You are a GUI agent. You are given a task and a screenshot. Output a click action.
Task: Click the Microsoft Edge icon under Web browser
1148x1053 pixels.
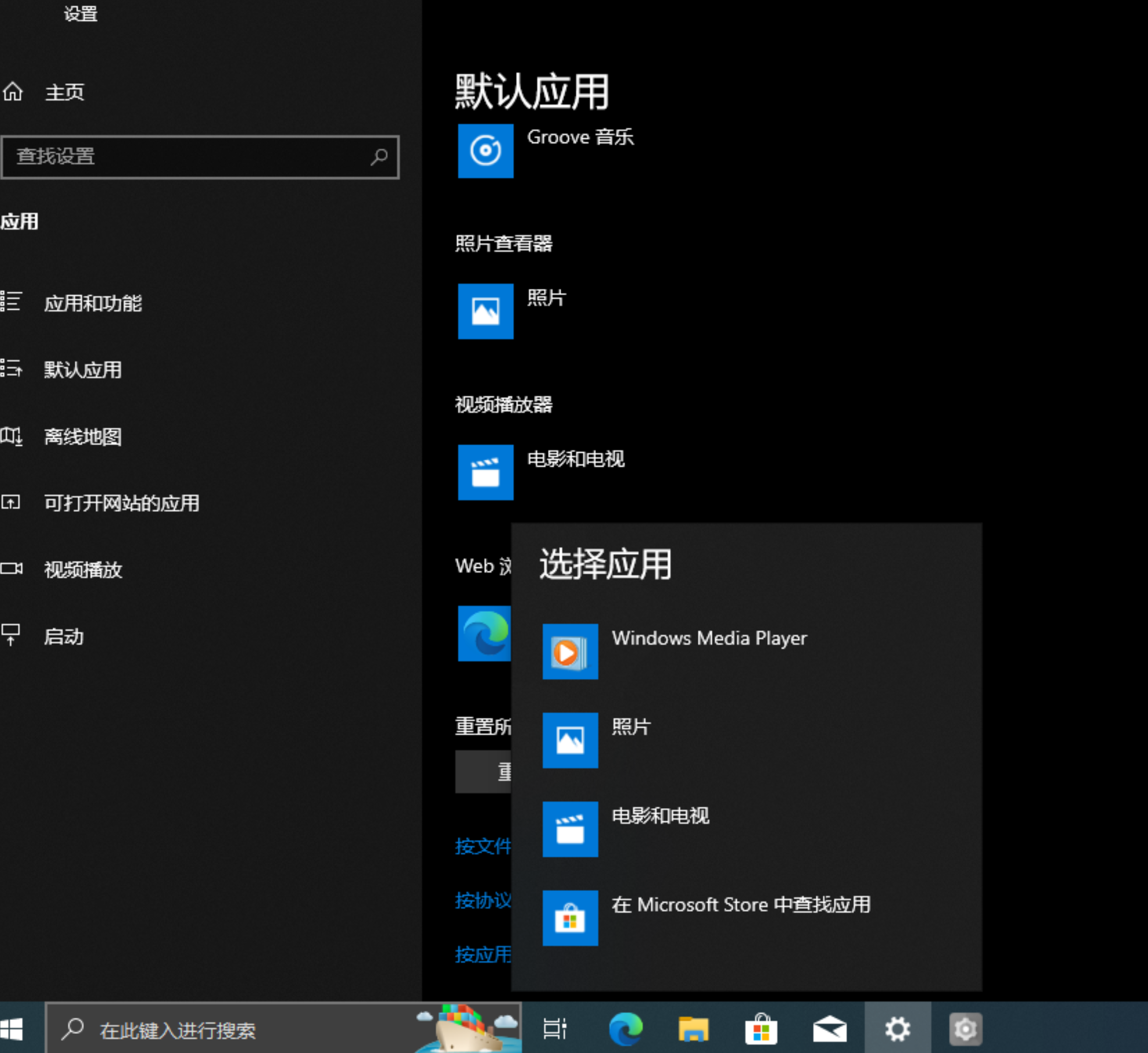pos(485,633)
